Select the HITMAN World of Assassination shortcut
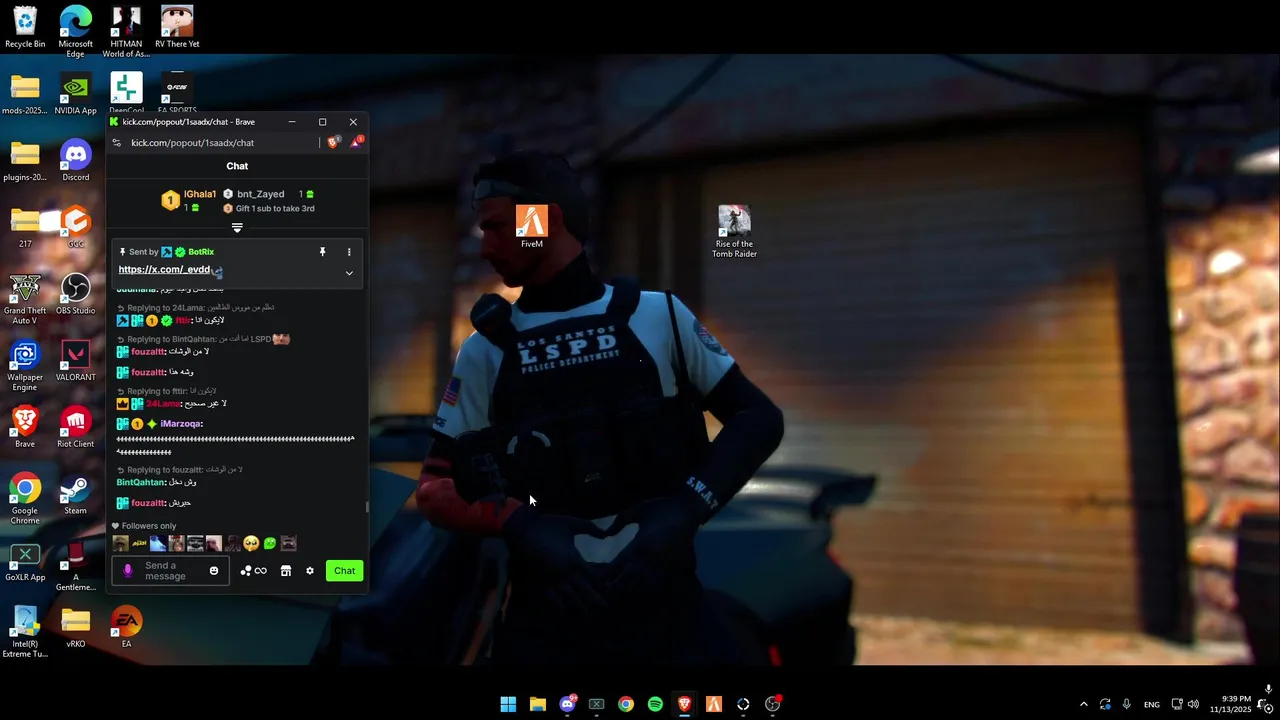The height and width of the screenshot is (720, 1280). coord(126,32)
